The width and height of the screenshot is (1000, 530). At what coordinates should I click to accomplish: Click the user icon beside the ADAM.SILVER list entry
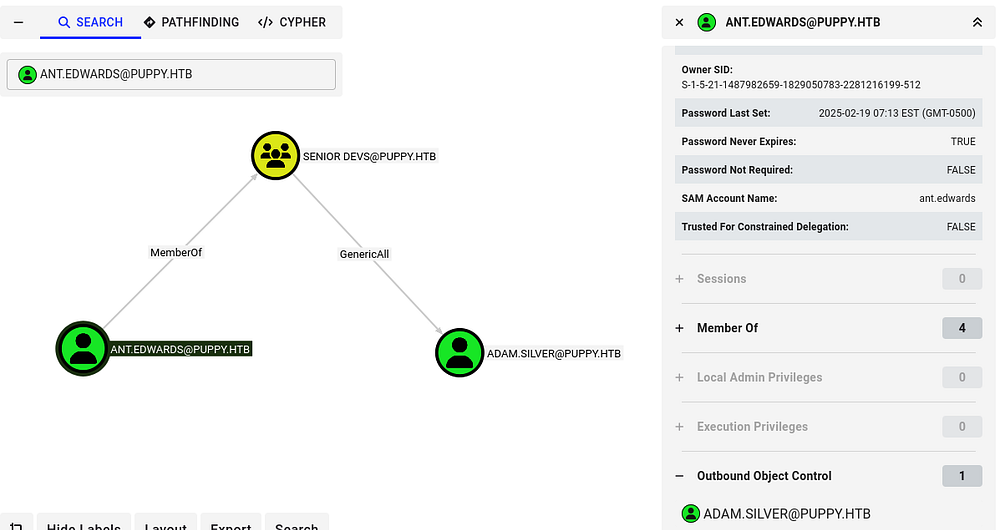[x=690, y=514]
